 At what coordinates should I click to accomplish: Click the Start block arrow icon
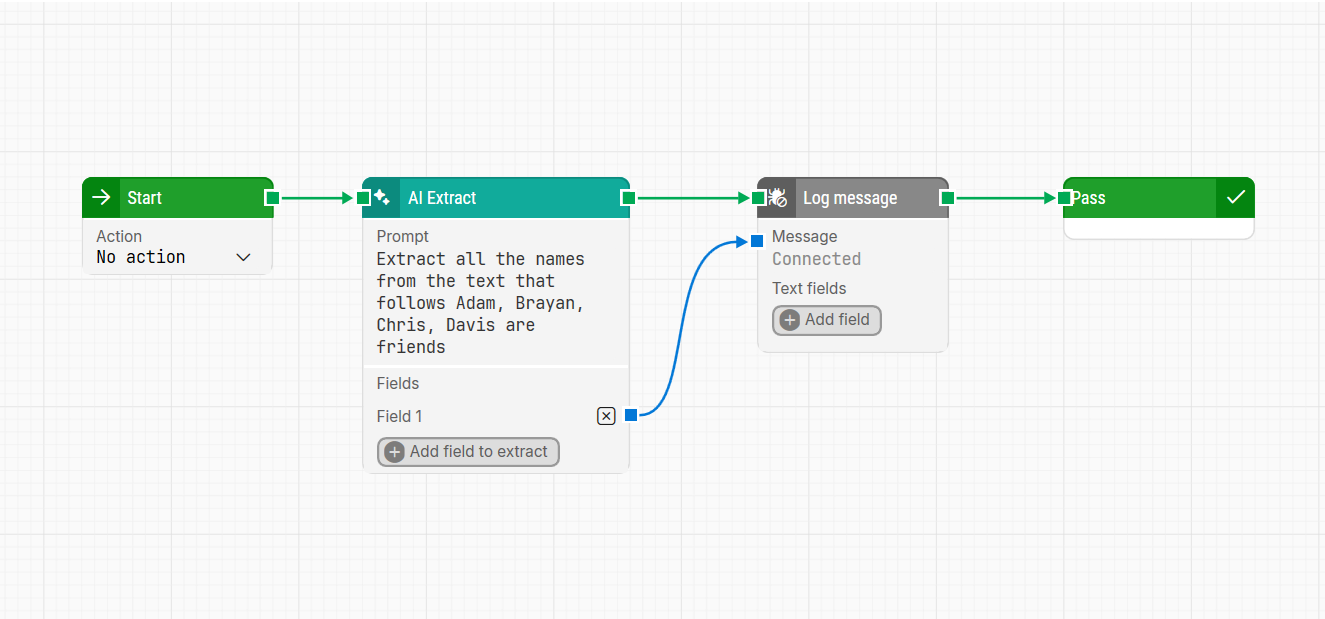[x=101, y=198]
